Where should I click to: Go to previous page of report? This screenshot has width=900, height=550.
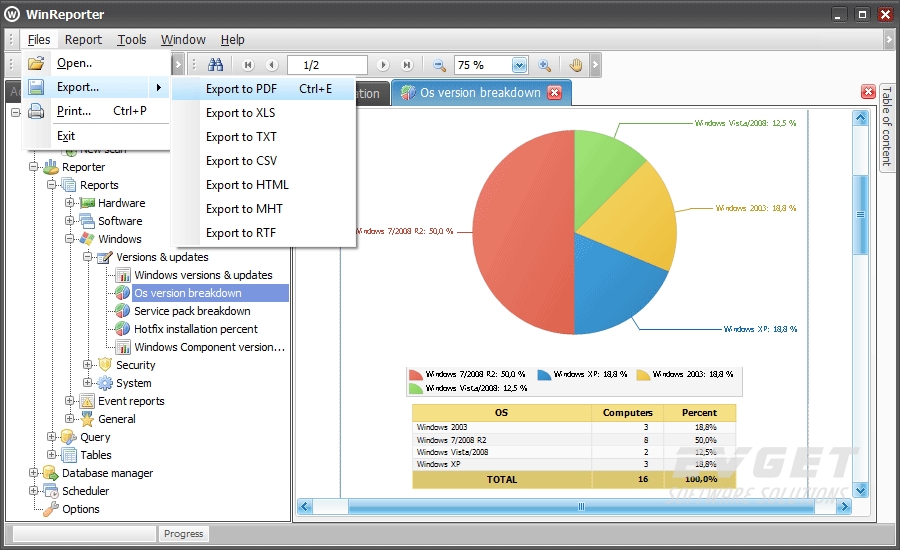[x=272, y=65]
